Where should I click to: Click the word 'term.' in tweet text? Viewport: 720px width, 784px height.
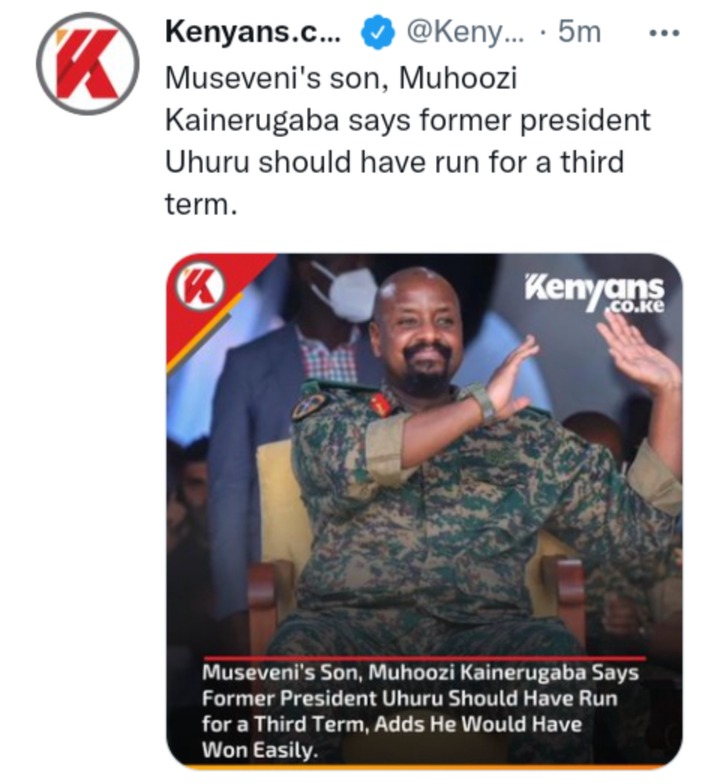(x=200, y=204)
